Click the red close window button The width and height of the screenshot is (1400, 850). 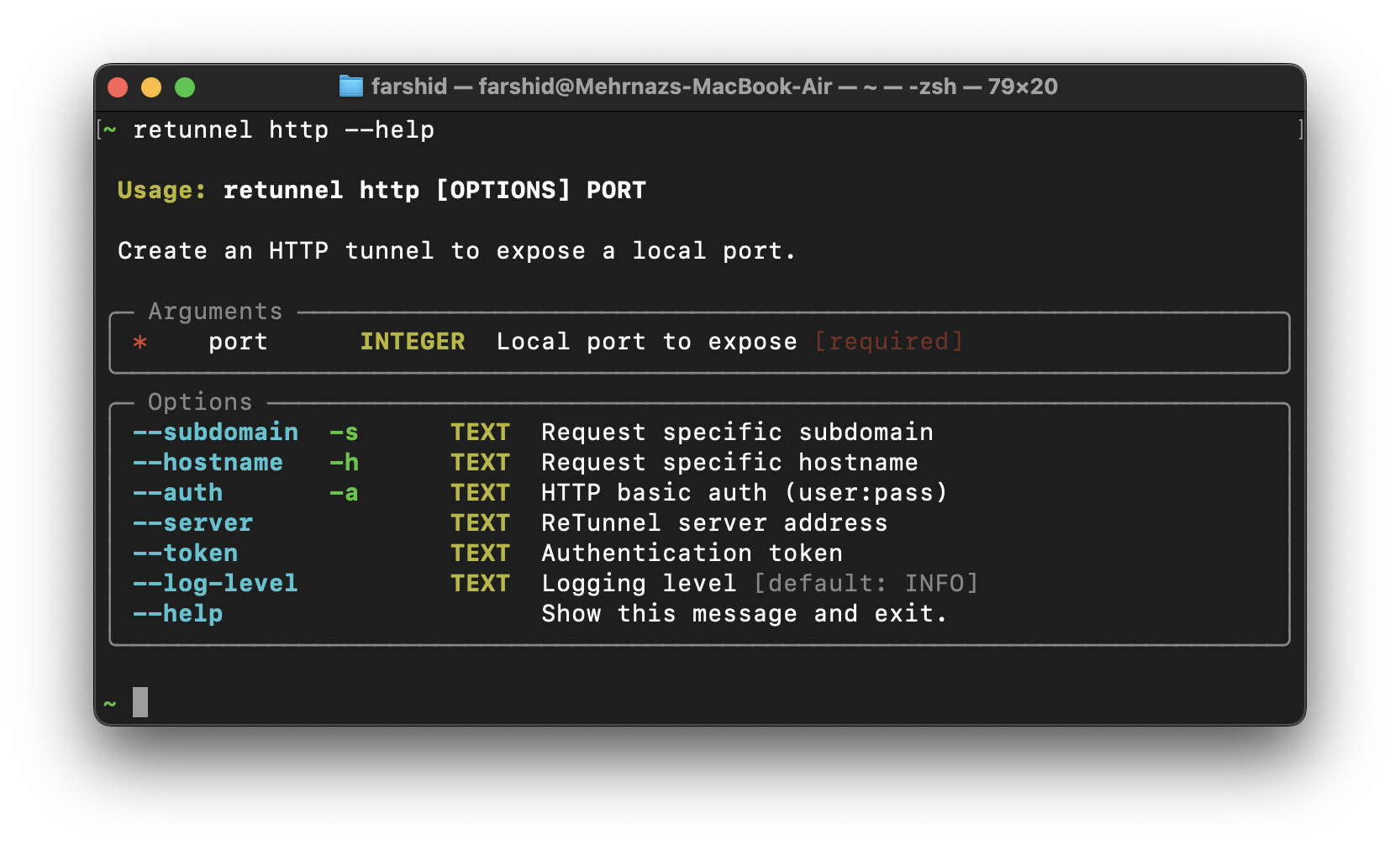click(x=118, y=87)
